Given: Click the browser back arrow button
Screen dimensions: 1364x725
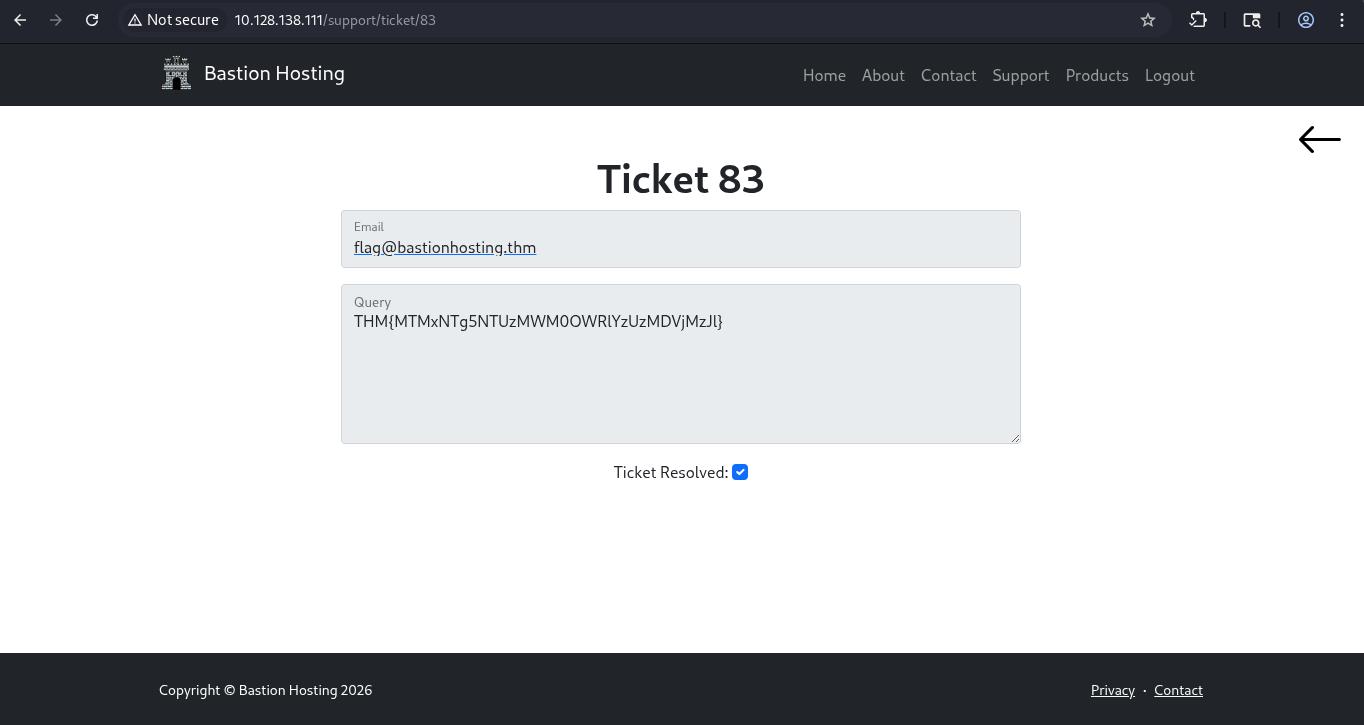Looking at the screenshot, I should [20, 20].
